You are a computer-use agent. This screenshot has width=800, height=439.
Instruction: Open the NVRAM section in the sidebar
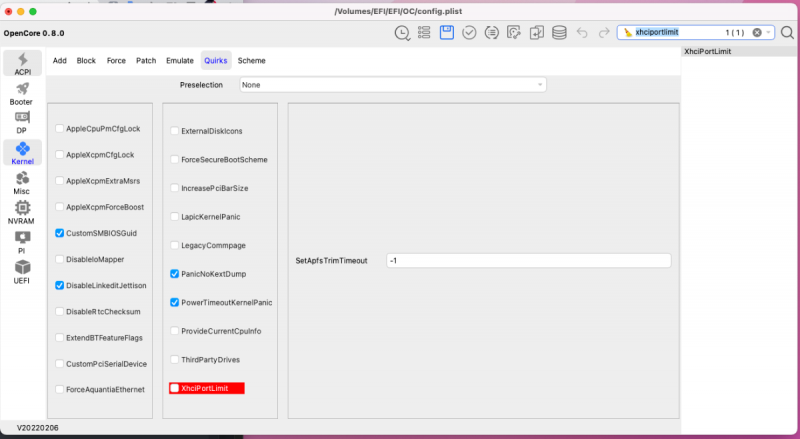click(x=21, y=212)
